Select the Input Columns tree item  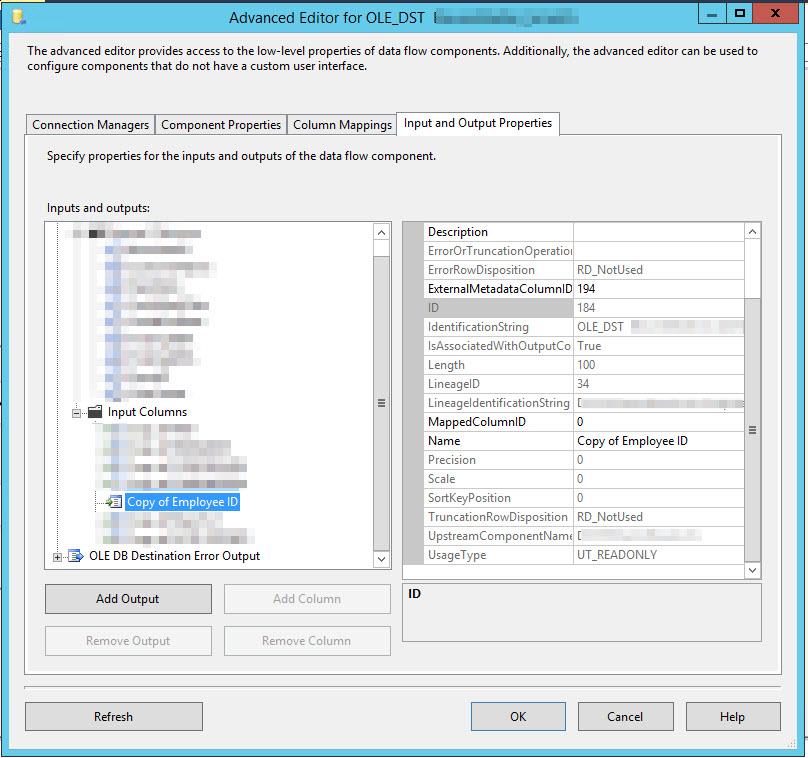(x=147, y=412)
